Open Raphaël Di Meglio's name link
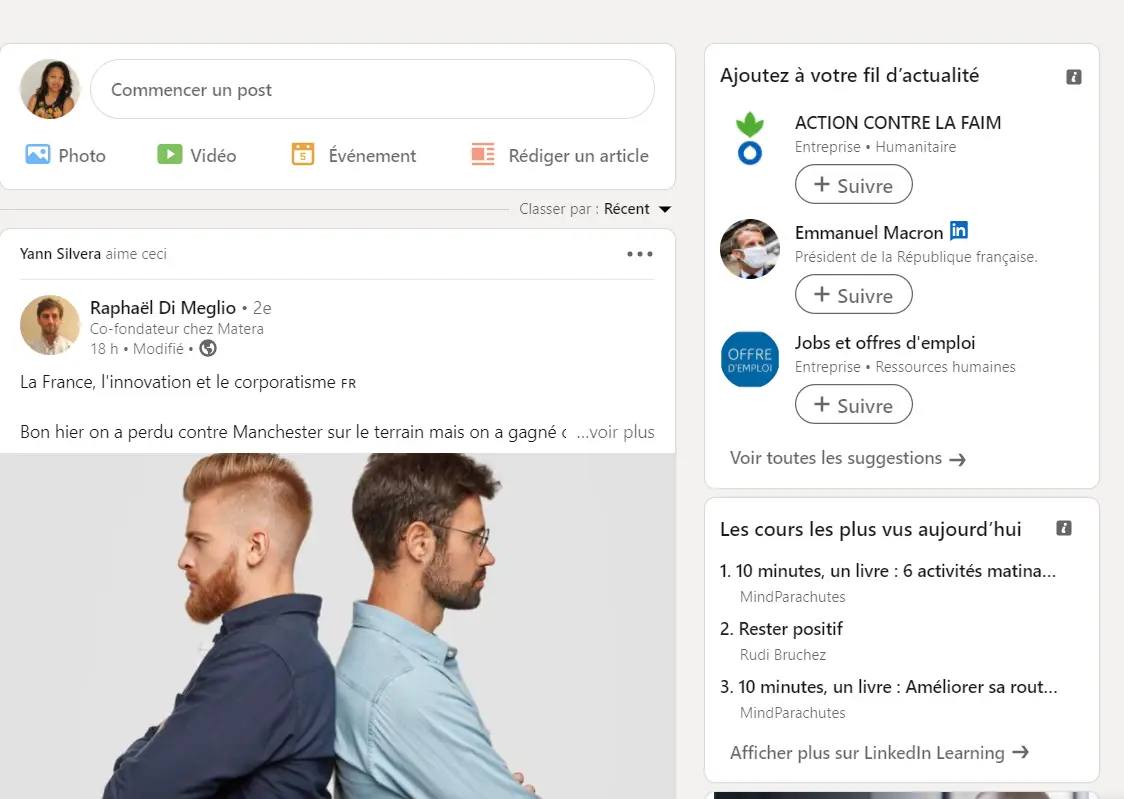1124x799 pixels. click(163, 307)
